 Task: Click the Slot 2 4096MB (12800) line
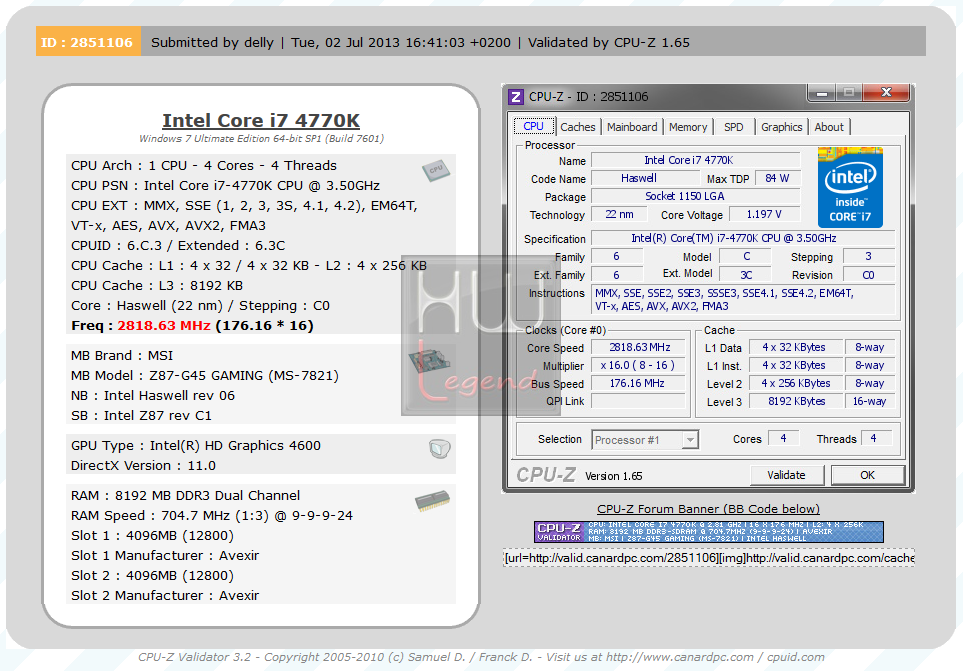point(152,576)
